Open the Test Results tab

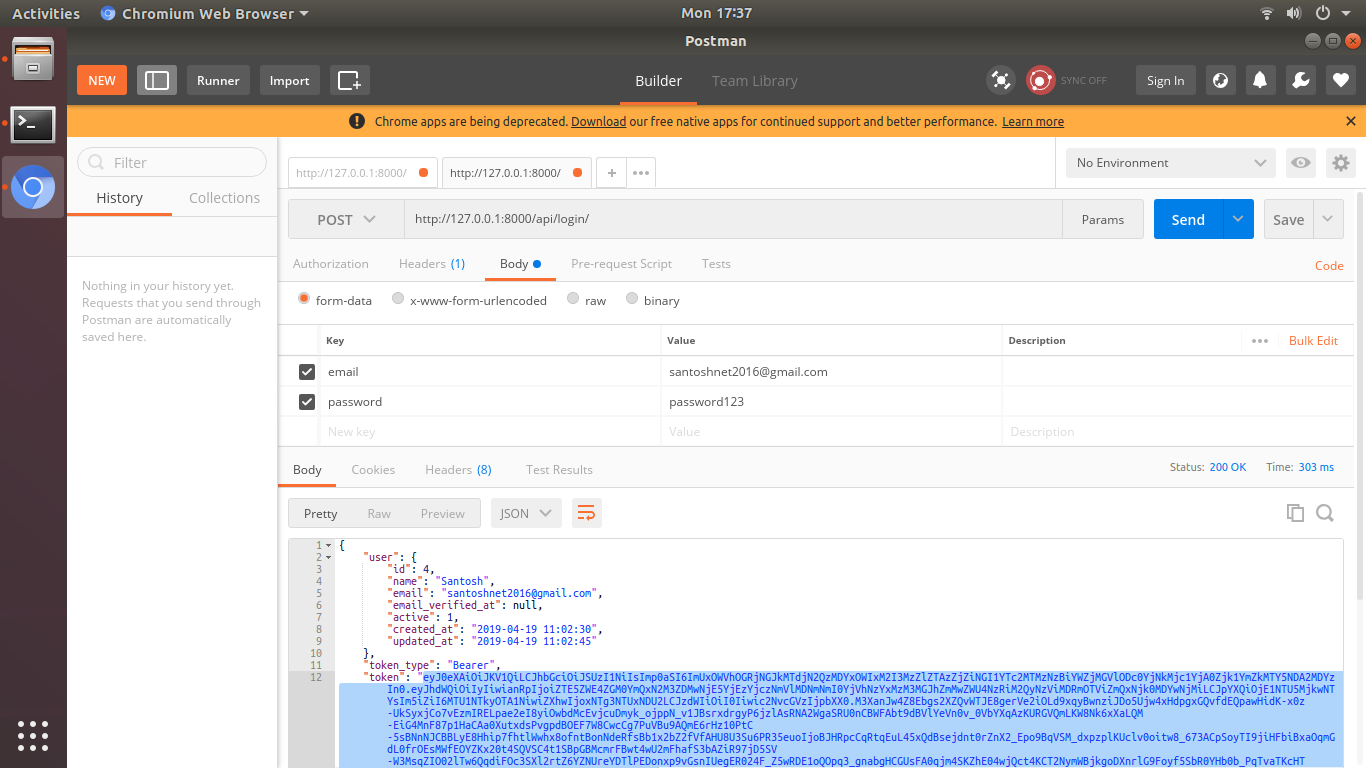pyautogui.click(x=559, y=470)
